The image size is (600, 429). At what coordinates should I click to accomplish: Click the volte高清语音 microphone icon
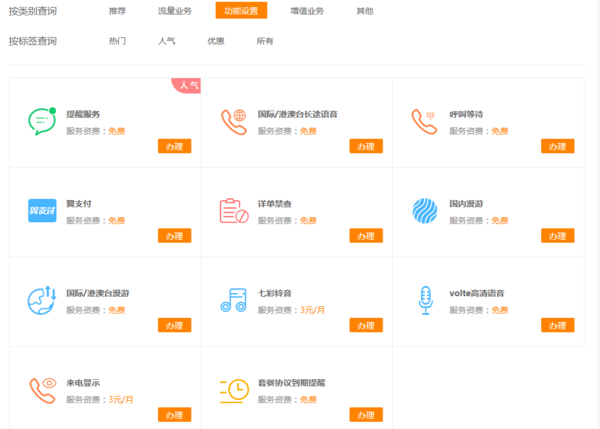[425, 300]
